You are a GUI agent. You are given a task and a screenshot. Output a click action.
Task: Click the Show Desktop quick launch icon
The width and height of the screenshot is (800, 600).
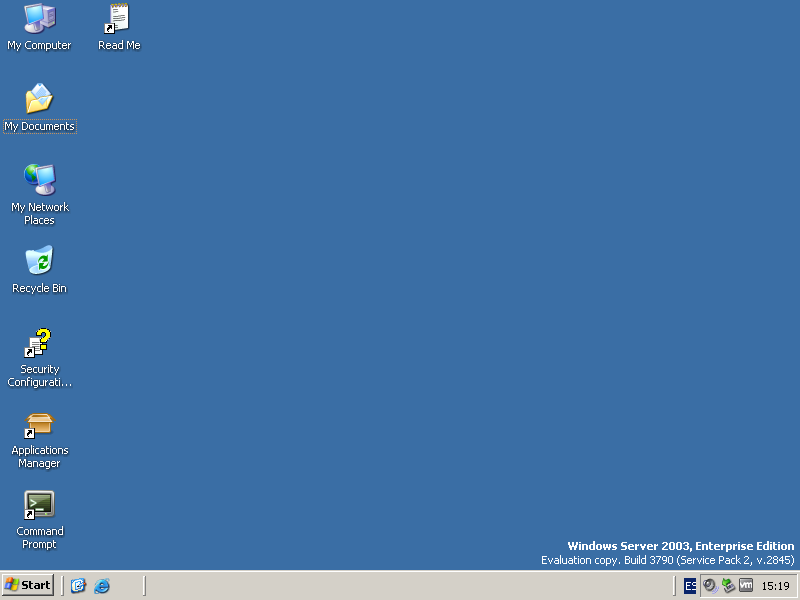[78, 585]
